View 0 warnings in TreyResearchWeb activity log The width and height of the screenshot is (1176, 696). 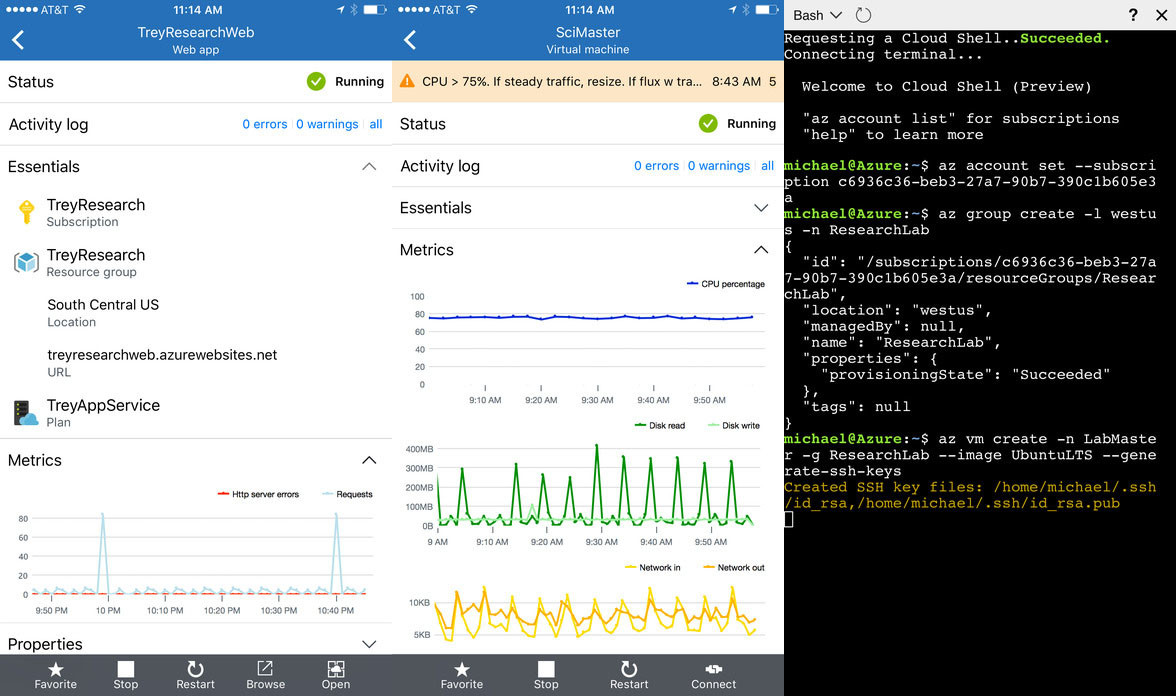(327, 124)
